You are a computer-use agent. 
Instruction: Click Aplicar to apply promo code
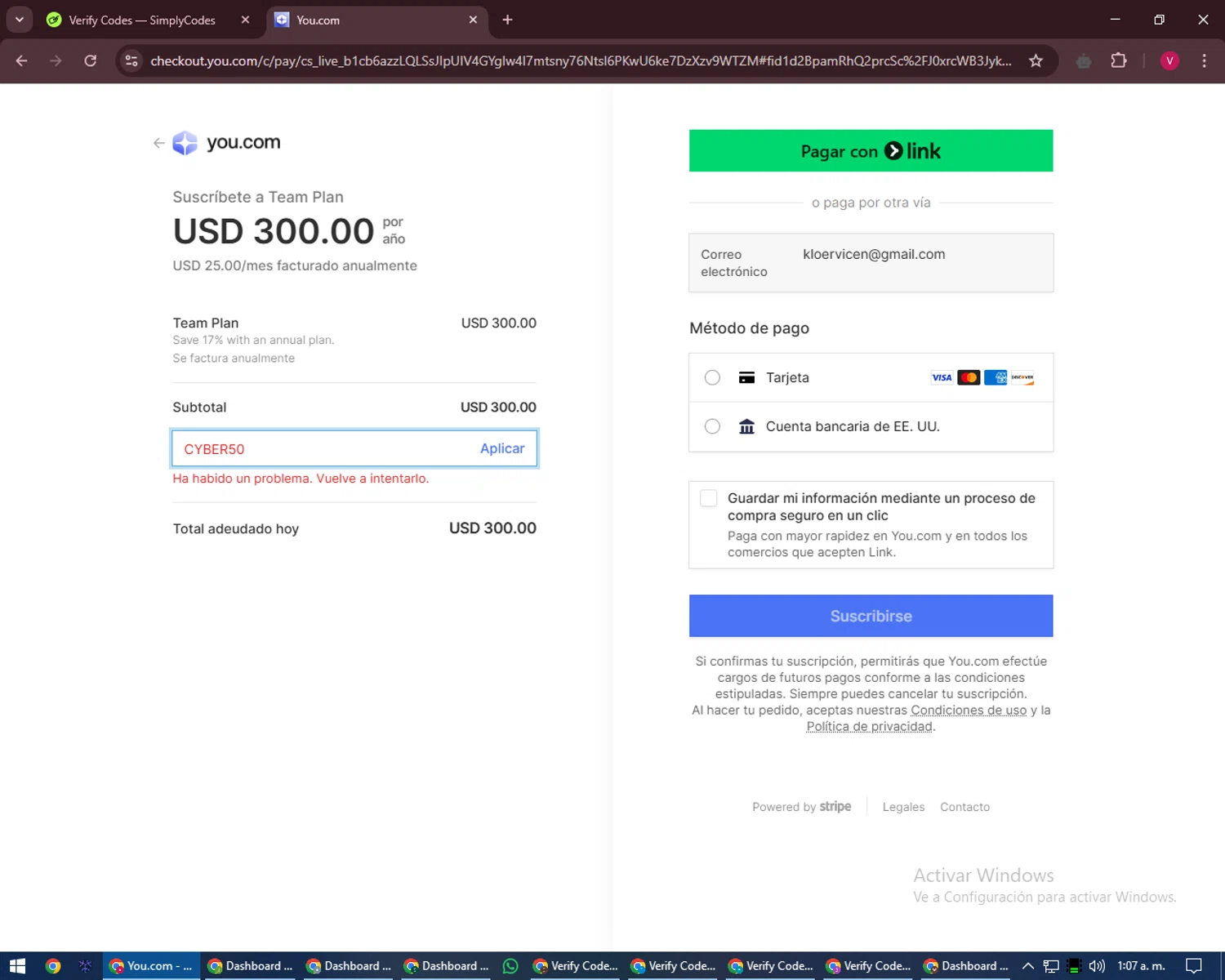point(502,448)
